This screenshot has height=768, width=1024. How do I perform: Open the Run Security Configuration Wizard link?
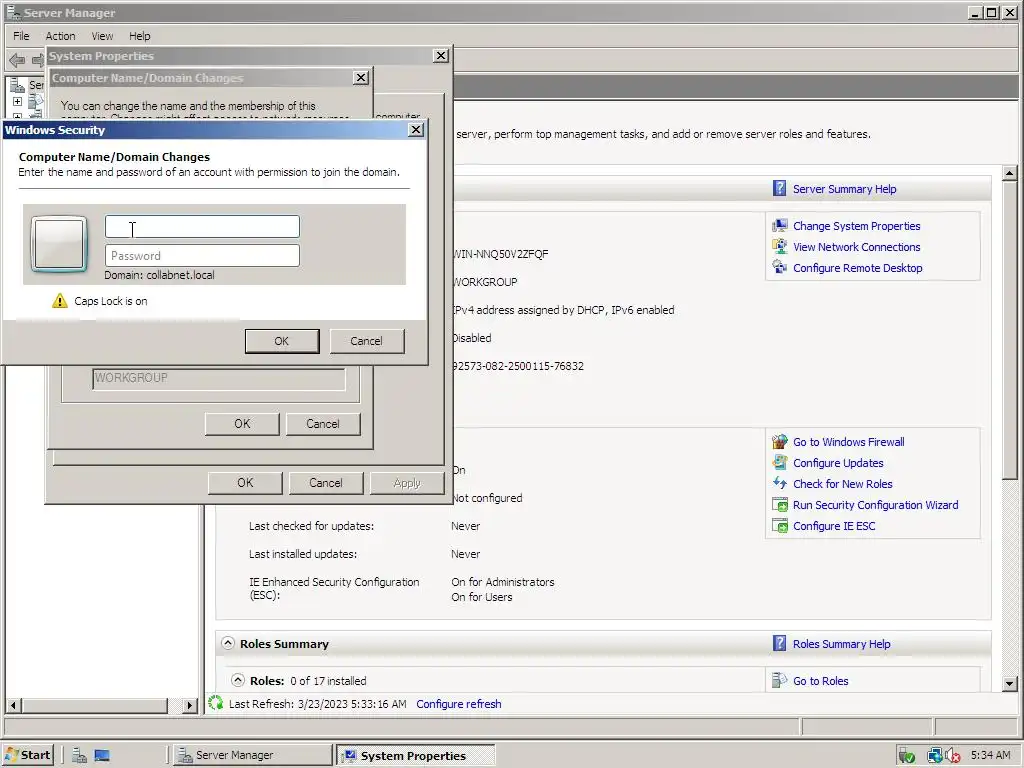[x=875, y=505]
